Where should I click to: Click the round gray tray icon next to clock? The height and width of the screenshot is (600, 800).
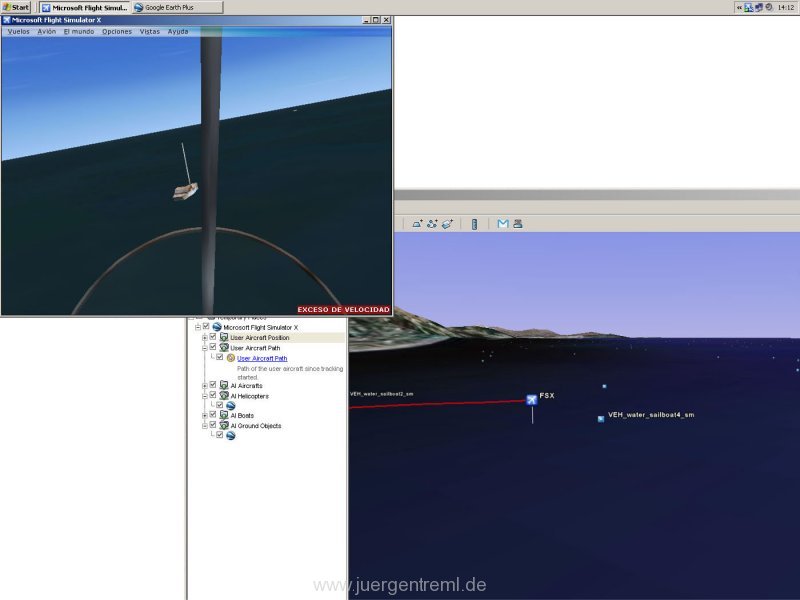(x=769, y=7)
